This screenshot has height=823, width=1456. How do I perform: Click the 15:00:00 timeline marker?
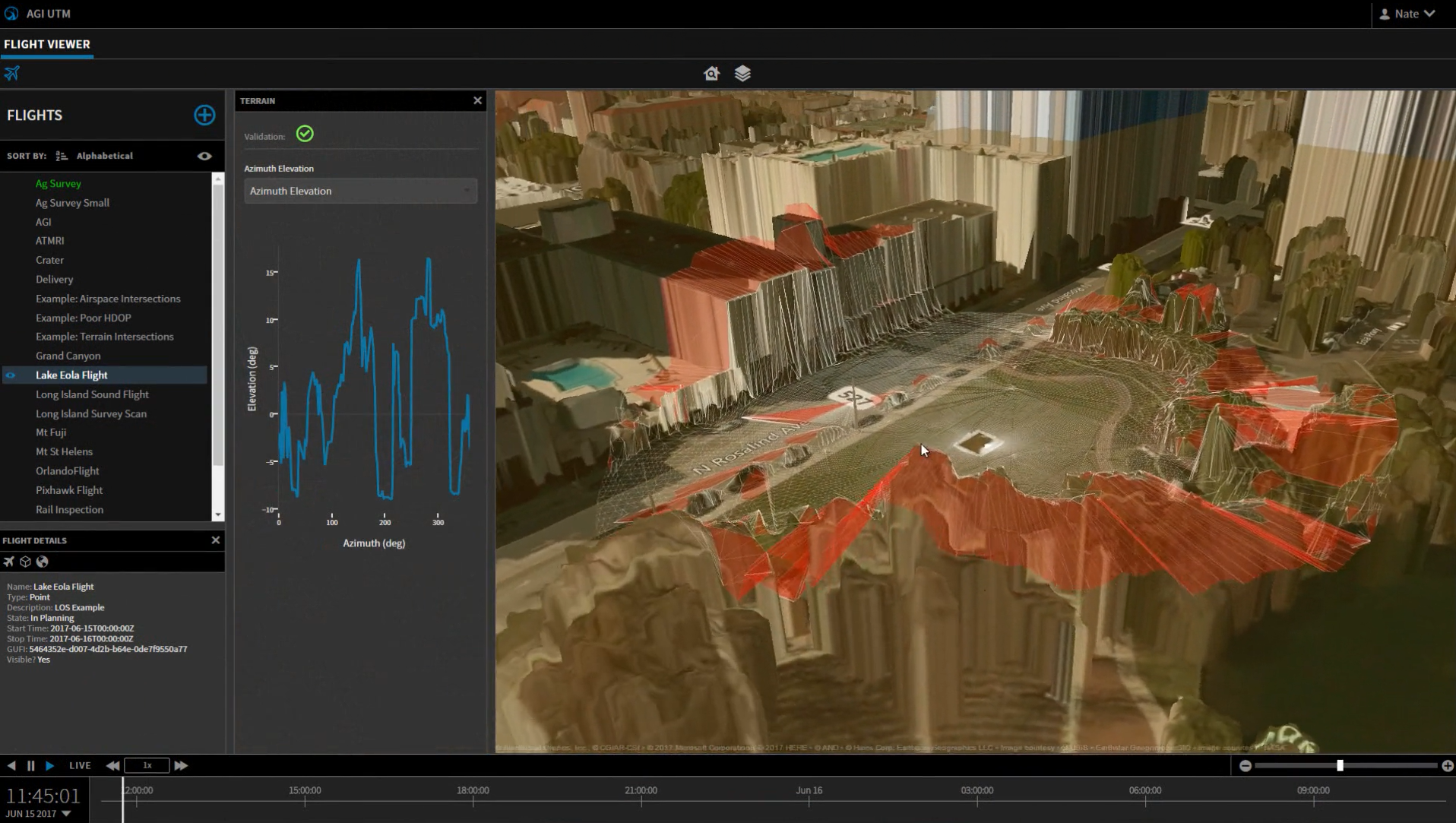pyautogui.click(x=305, y=790)
